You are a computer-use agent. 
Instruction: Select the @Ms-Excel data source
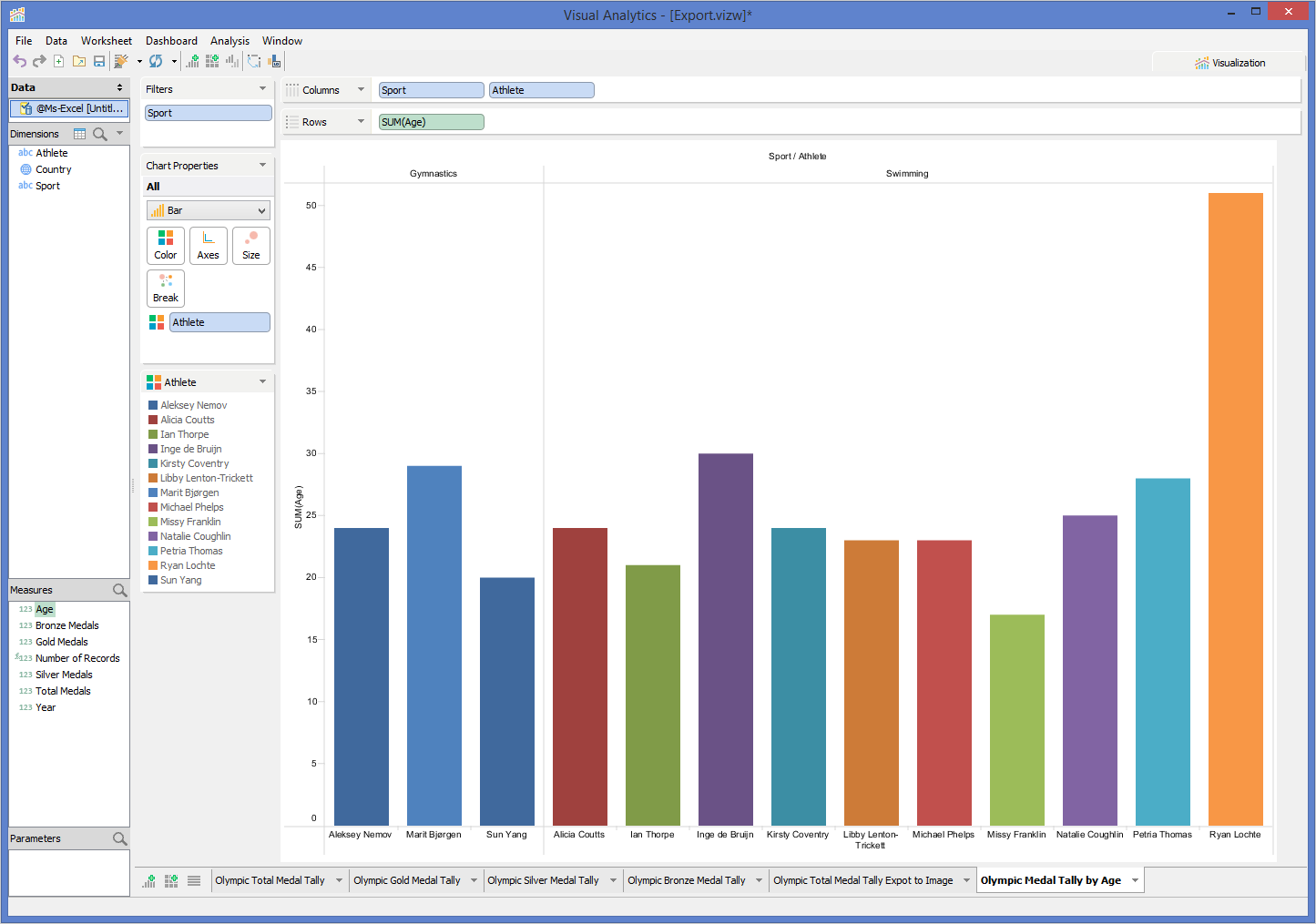(70, 108)
